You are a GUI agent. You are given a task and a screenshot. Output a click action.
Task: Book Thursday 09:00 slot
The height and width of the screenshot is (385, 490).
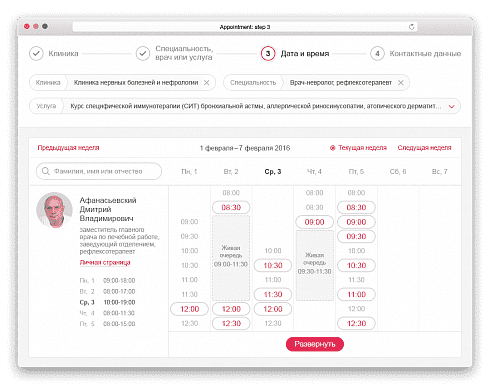point(314,222)
